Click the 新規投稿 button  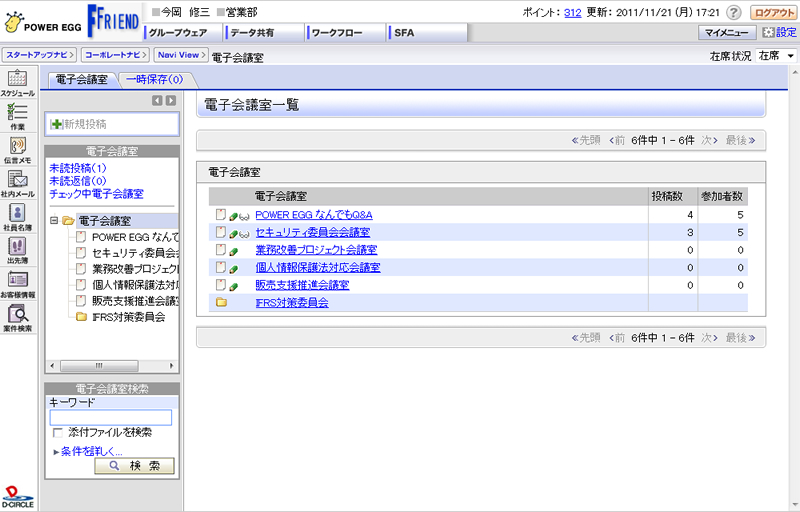[x=112, y=124]
